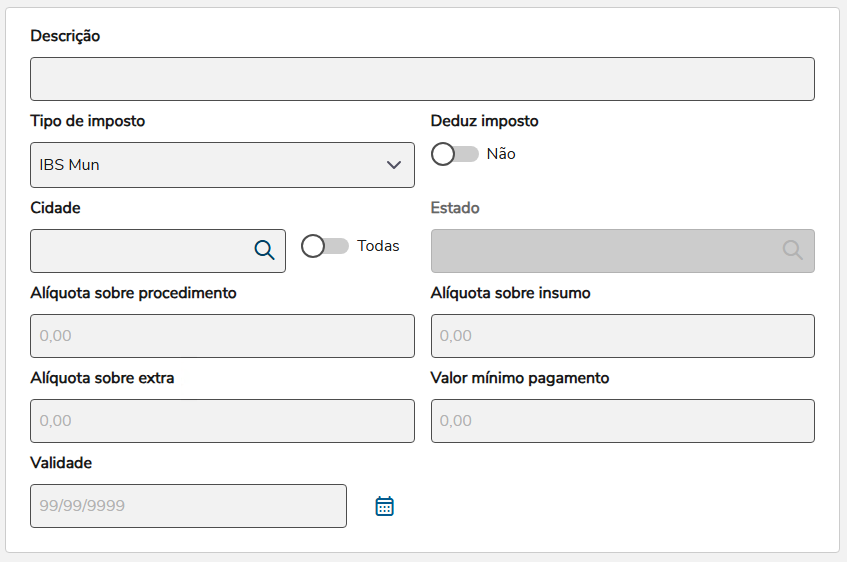Toggle the Deduz imposto switch
Viewport: 847px width, 562px height.
(x=455, y=154)
